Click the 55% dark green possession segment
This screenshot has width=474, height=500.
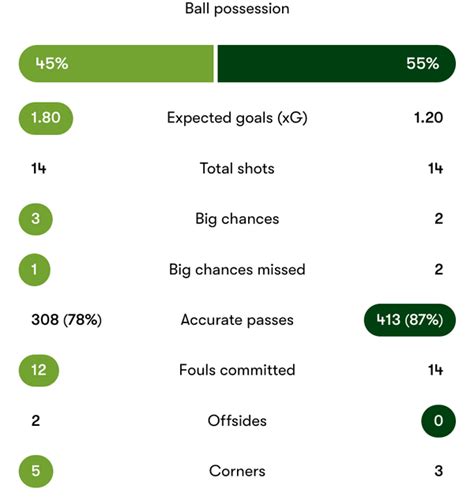[x=337, y=63]
